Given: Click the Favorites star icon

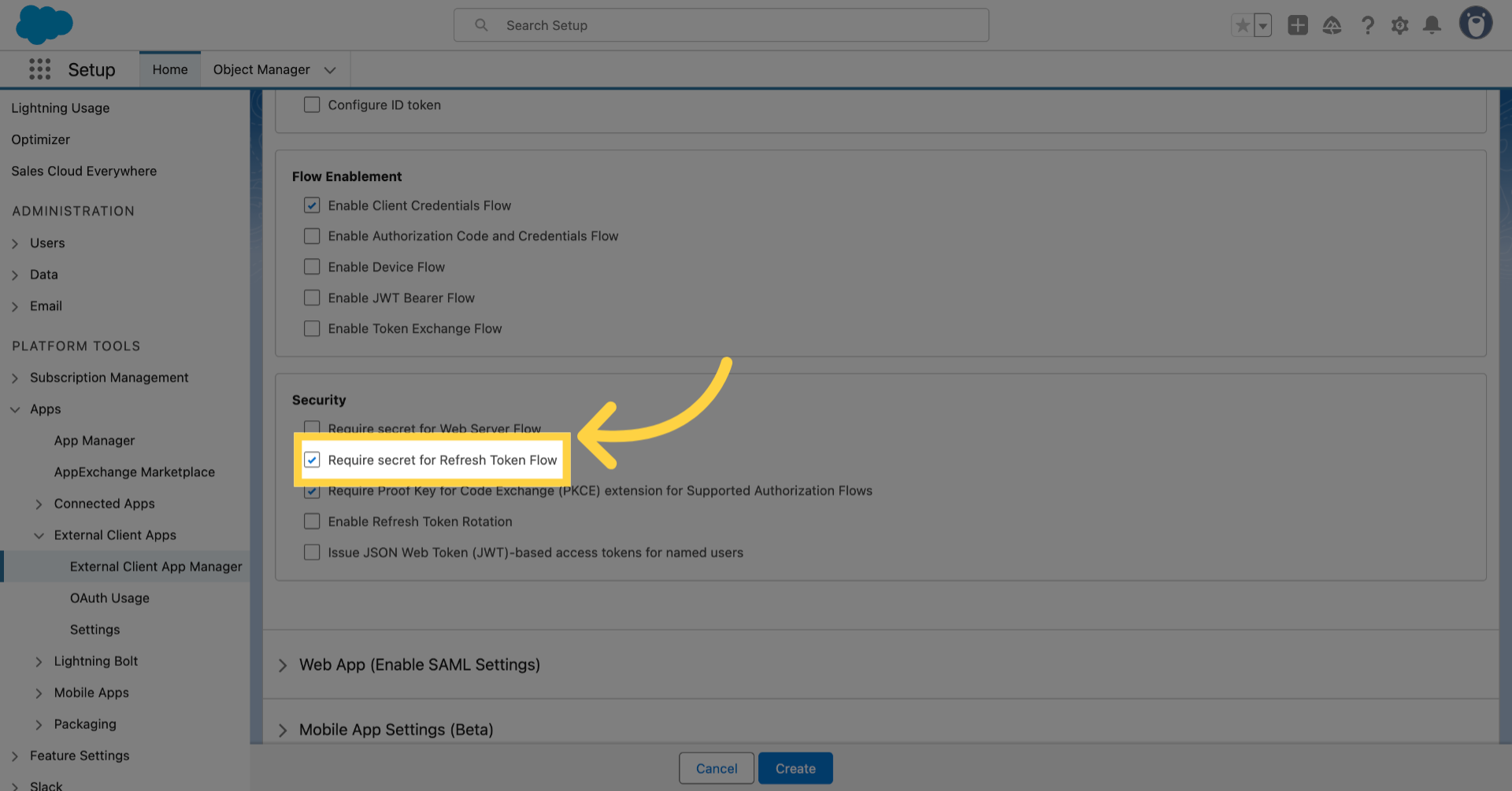Looking at the screenshot, I should coord(1242,25).
